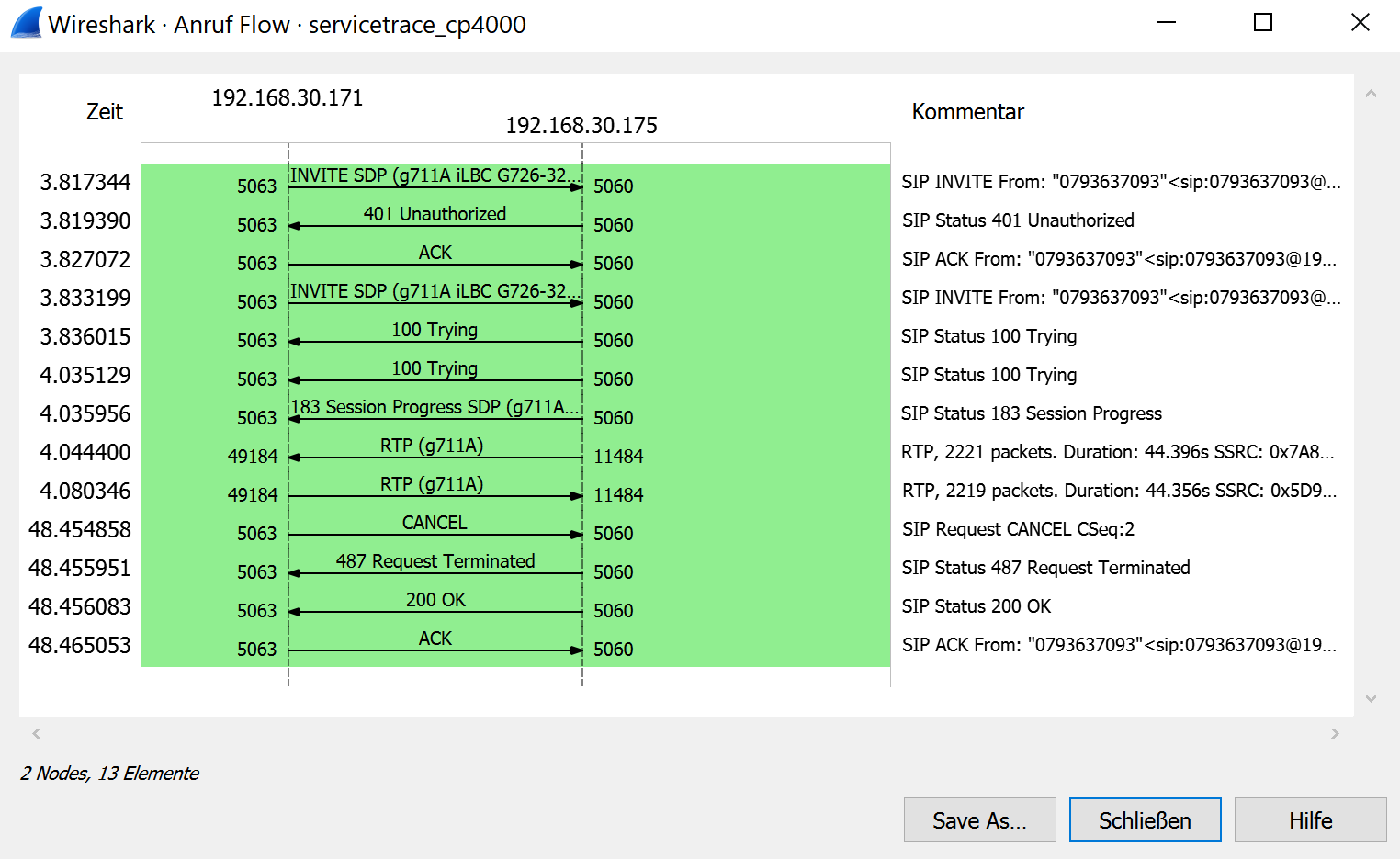Click timestamp 4.035956
This screenshot has height=859, width=1400.
[x=85, y=413]
